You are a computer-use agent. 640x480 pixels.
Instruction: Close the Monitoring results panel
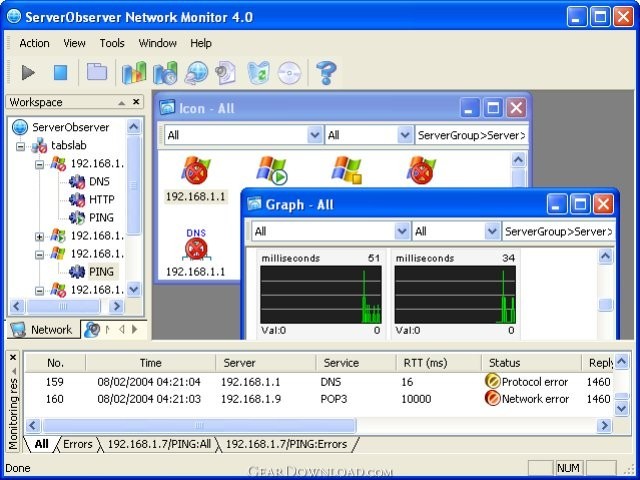click(x=13, y=358)
